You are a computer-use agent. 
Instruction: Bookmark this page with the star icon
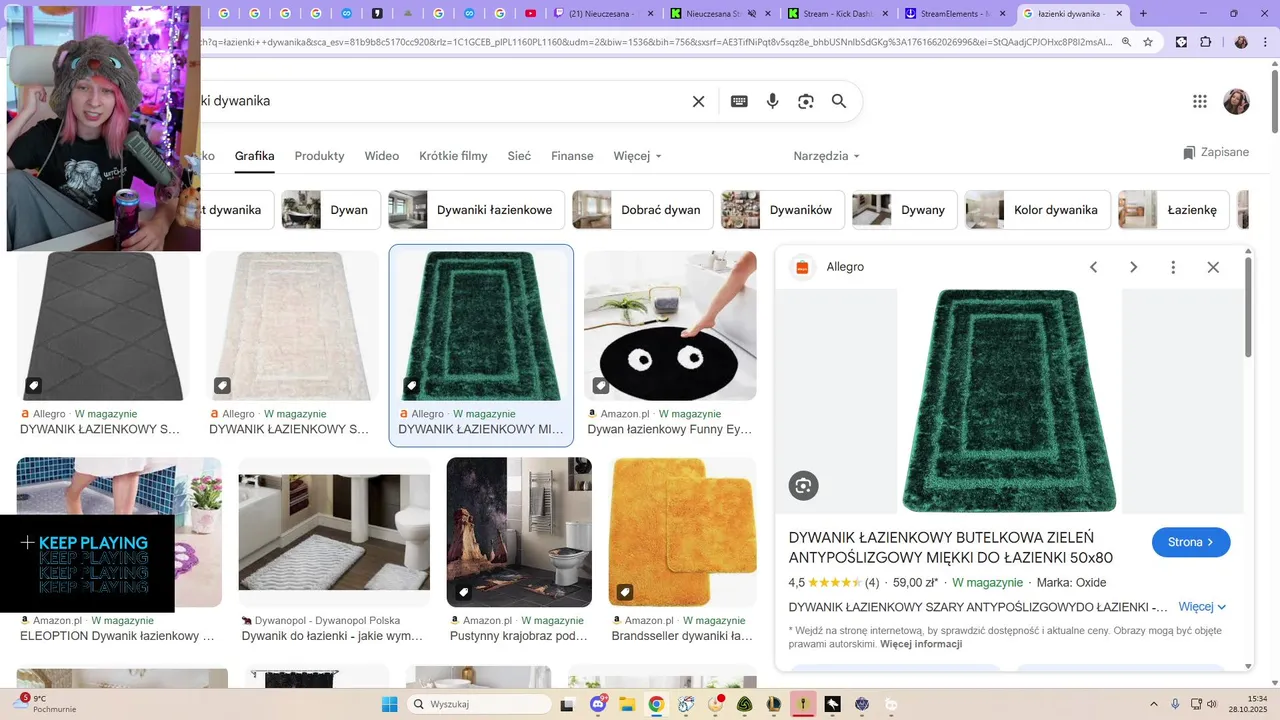tap(1148, 42)
